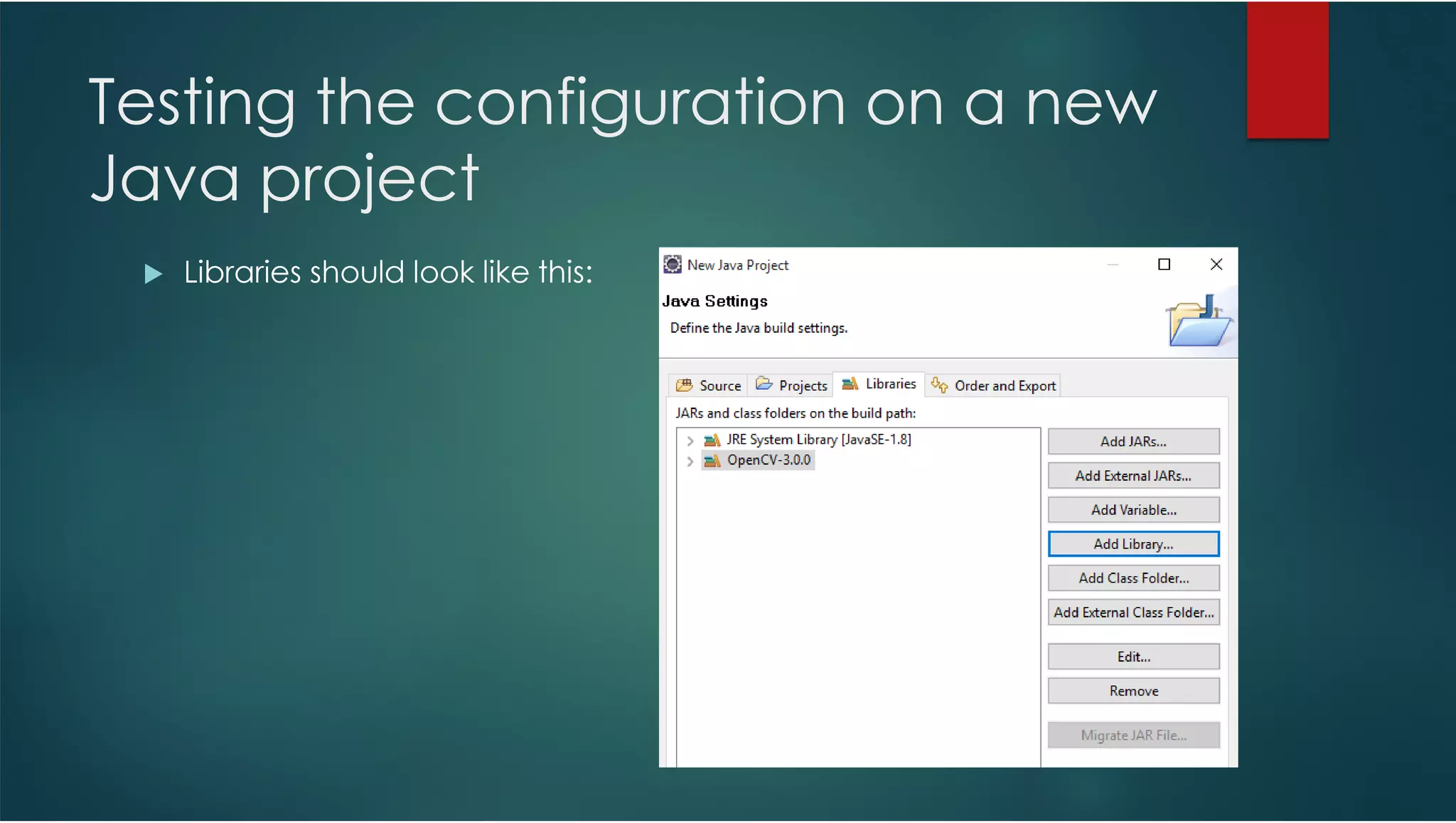Viewport: 1456px width, 823px height.
Task: Switch to the Source tab
Action: tap(719, 386)
